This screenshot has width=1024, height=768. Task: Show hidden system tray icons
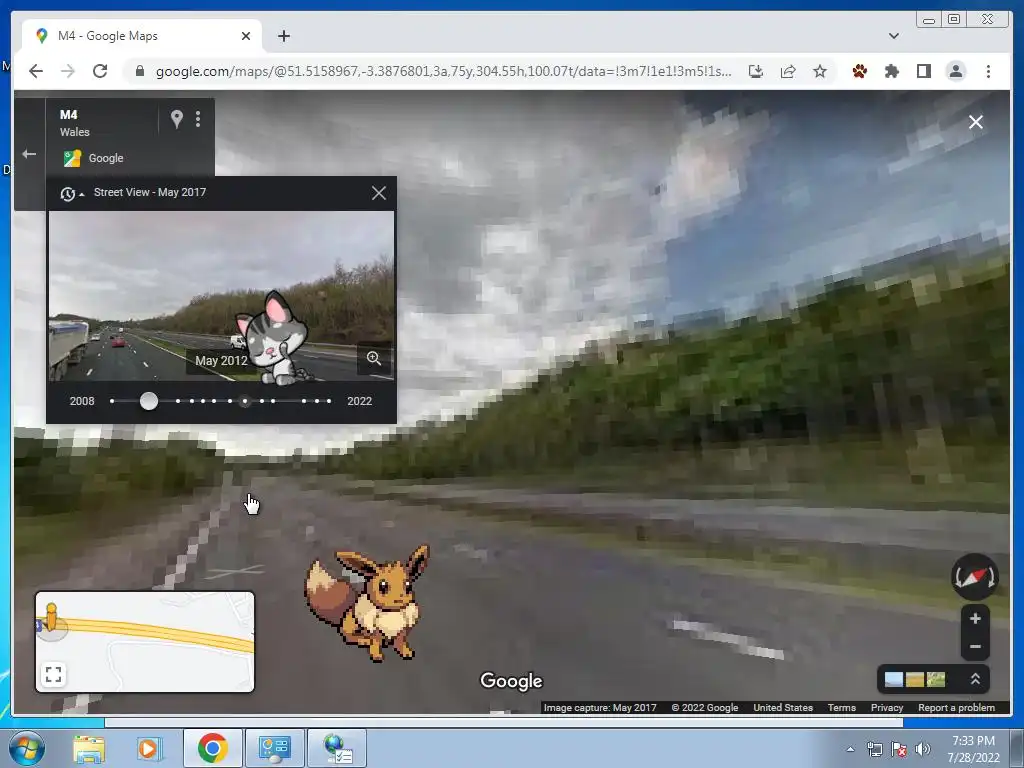click(850, 749)
